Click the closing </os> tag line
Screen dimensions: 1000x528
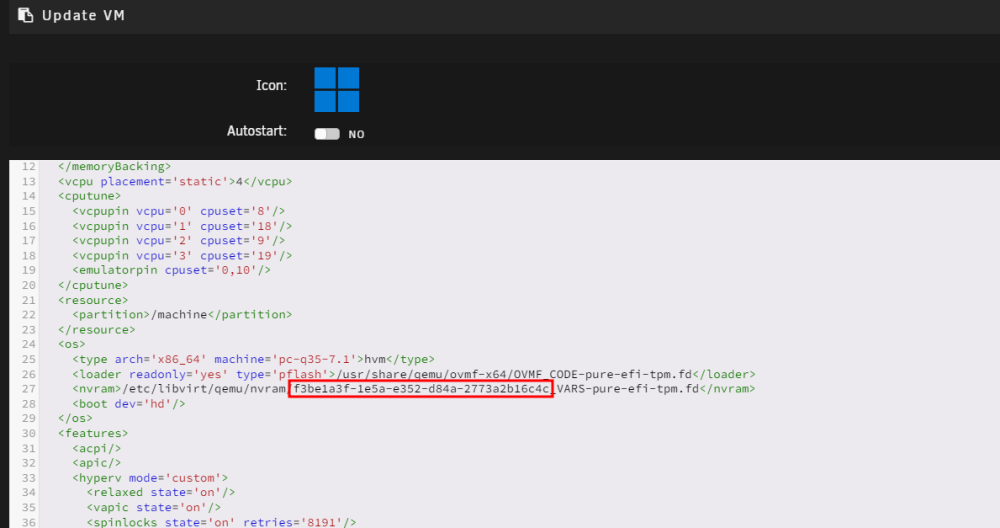tap(75, 419)
